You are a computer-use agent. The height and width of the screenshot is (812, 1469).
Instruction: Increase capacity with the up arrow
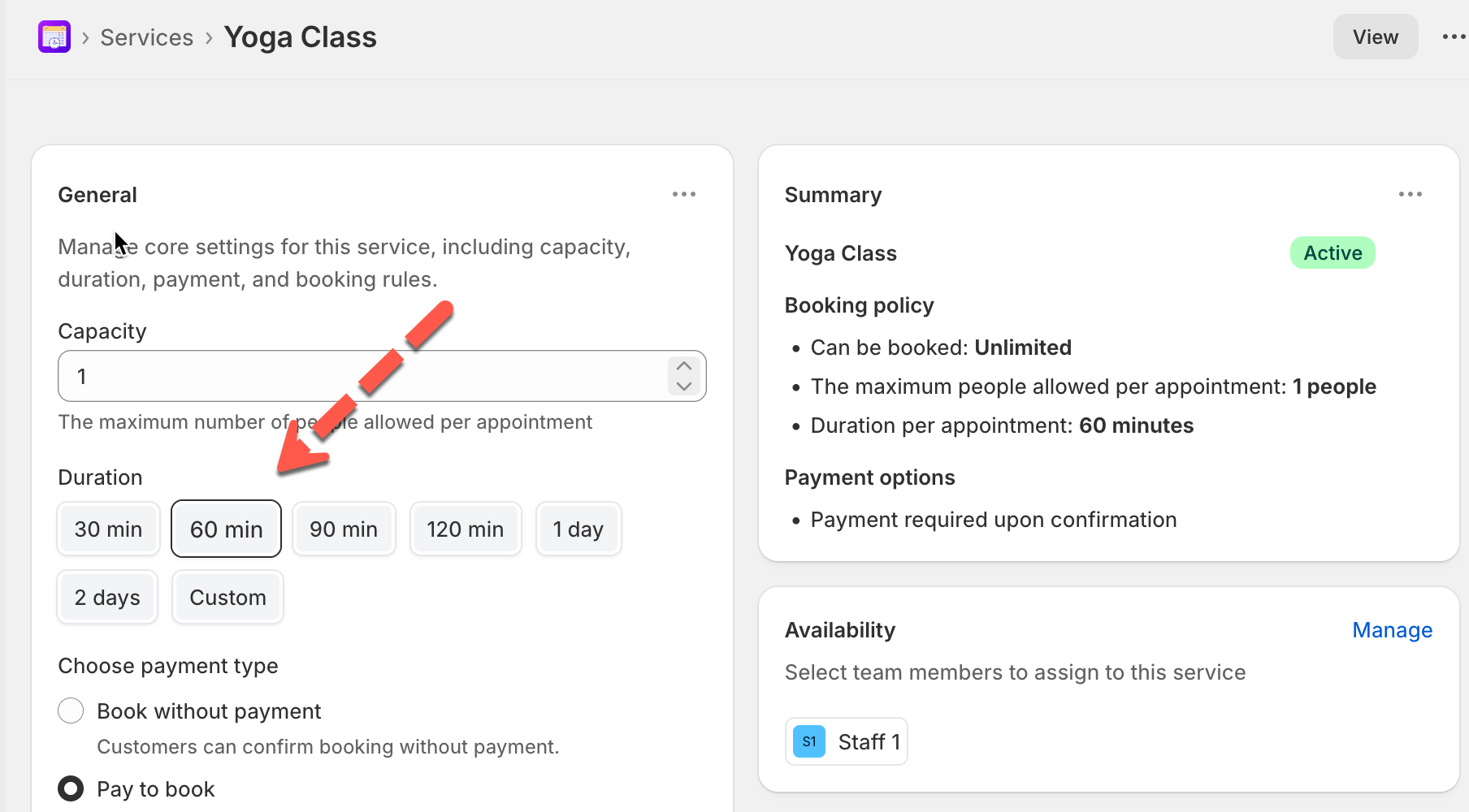(684, 366)
